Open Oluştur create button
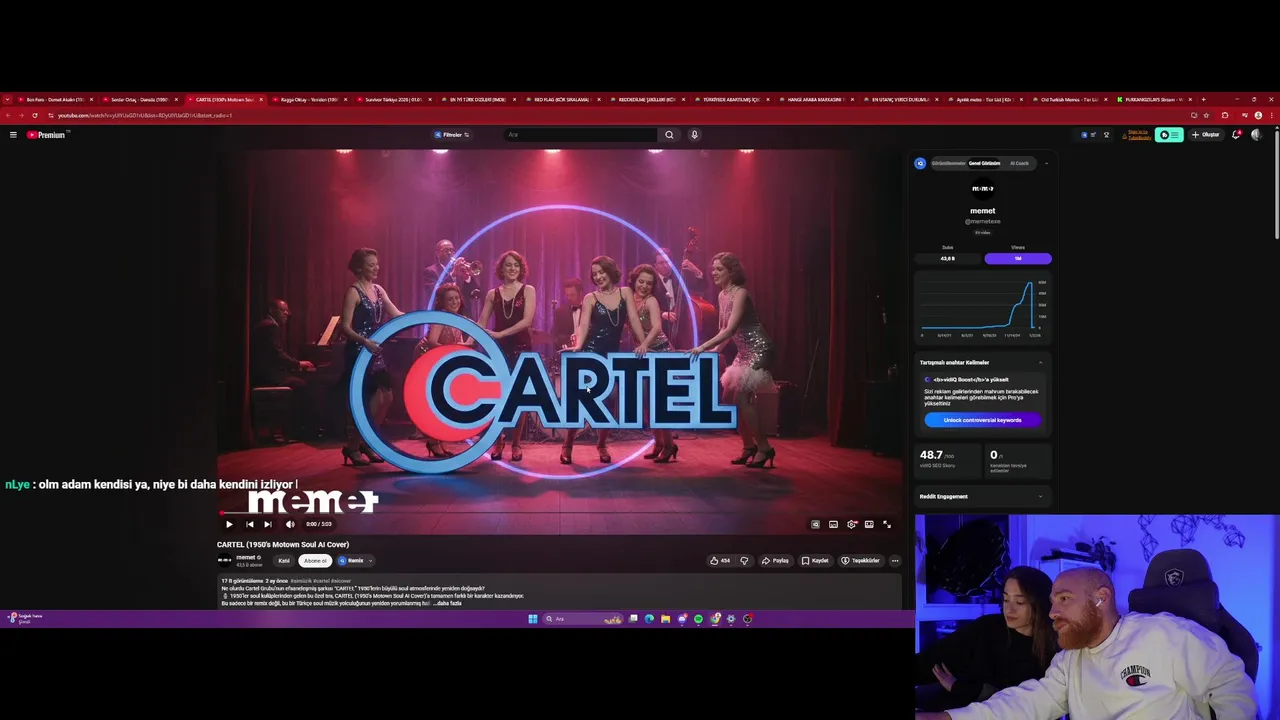 coord(1205,134)
